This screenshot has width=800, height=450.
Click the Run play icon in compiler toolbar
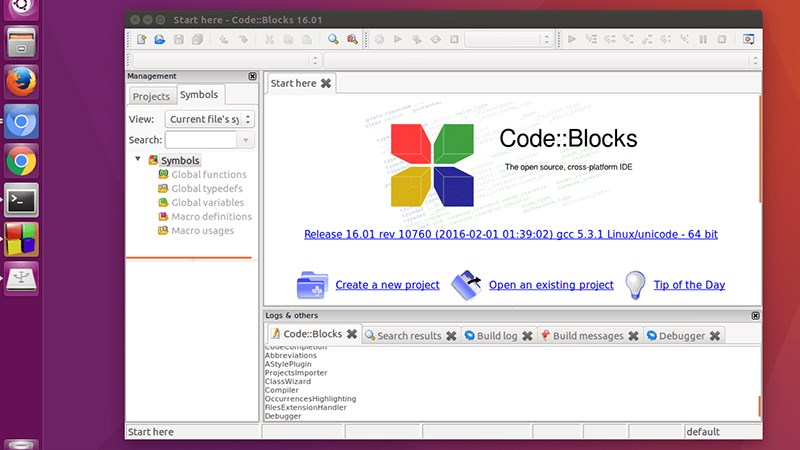(x=398, y=39)
